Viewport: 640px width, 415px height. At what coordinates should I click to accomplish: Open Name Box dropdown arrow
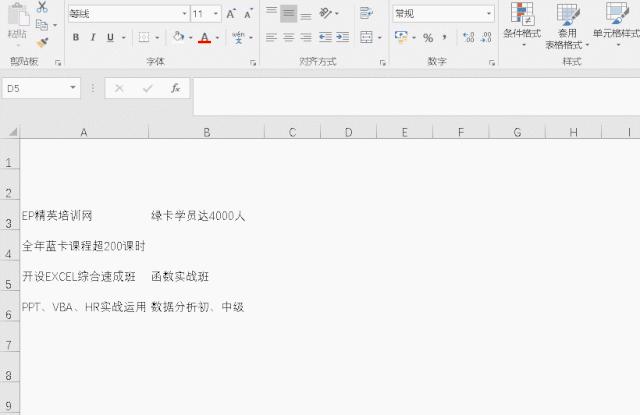73,88
